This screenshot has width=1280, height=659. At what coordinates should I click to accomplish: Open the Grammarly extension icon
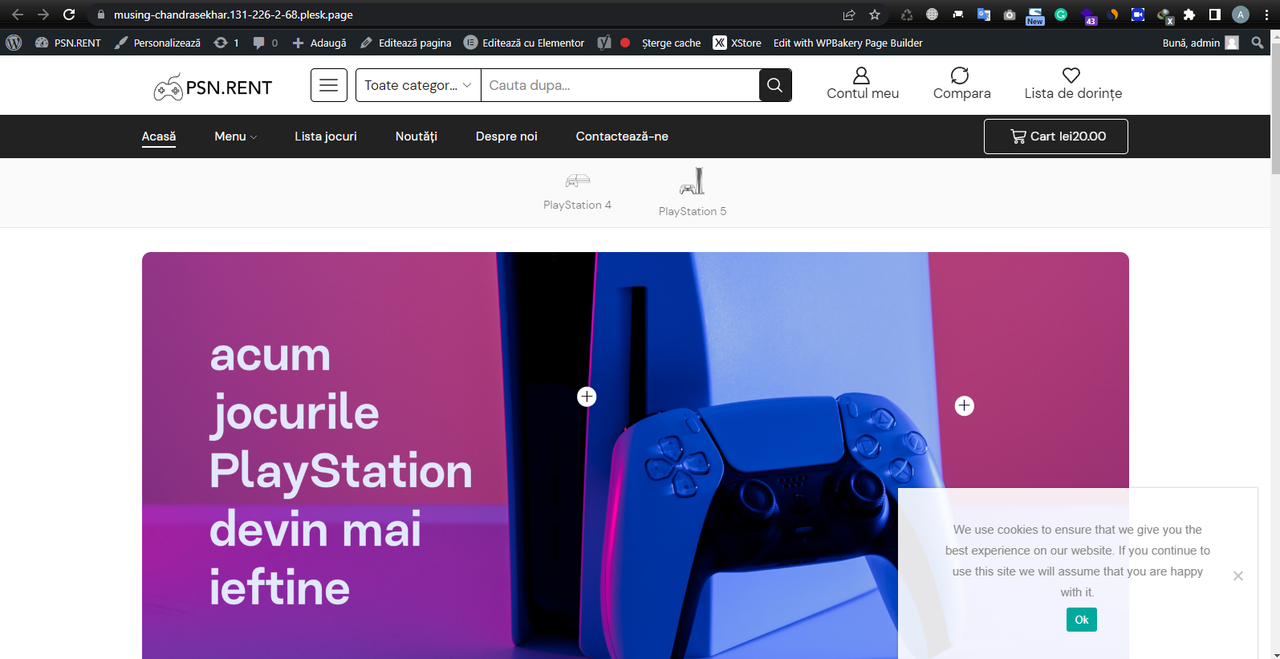coord(1061,15)
